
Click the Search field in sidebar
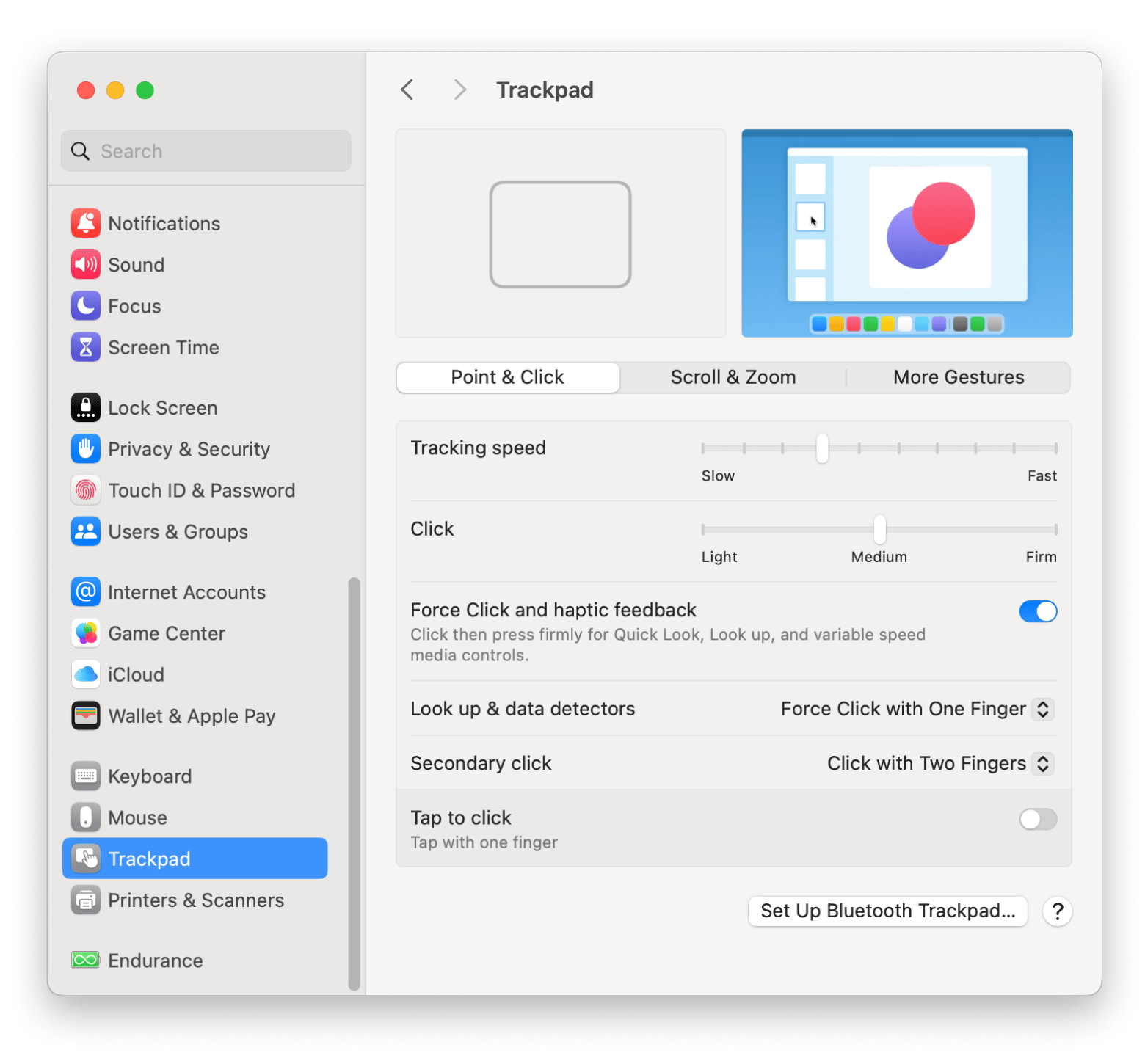pyautogui.click(x=206, y=151)
